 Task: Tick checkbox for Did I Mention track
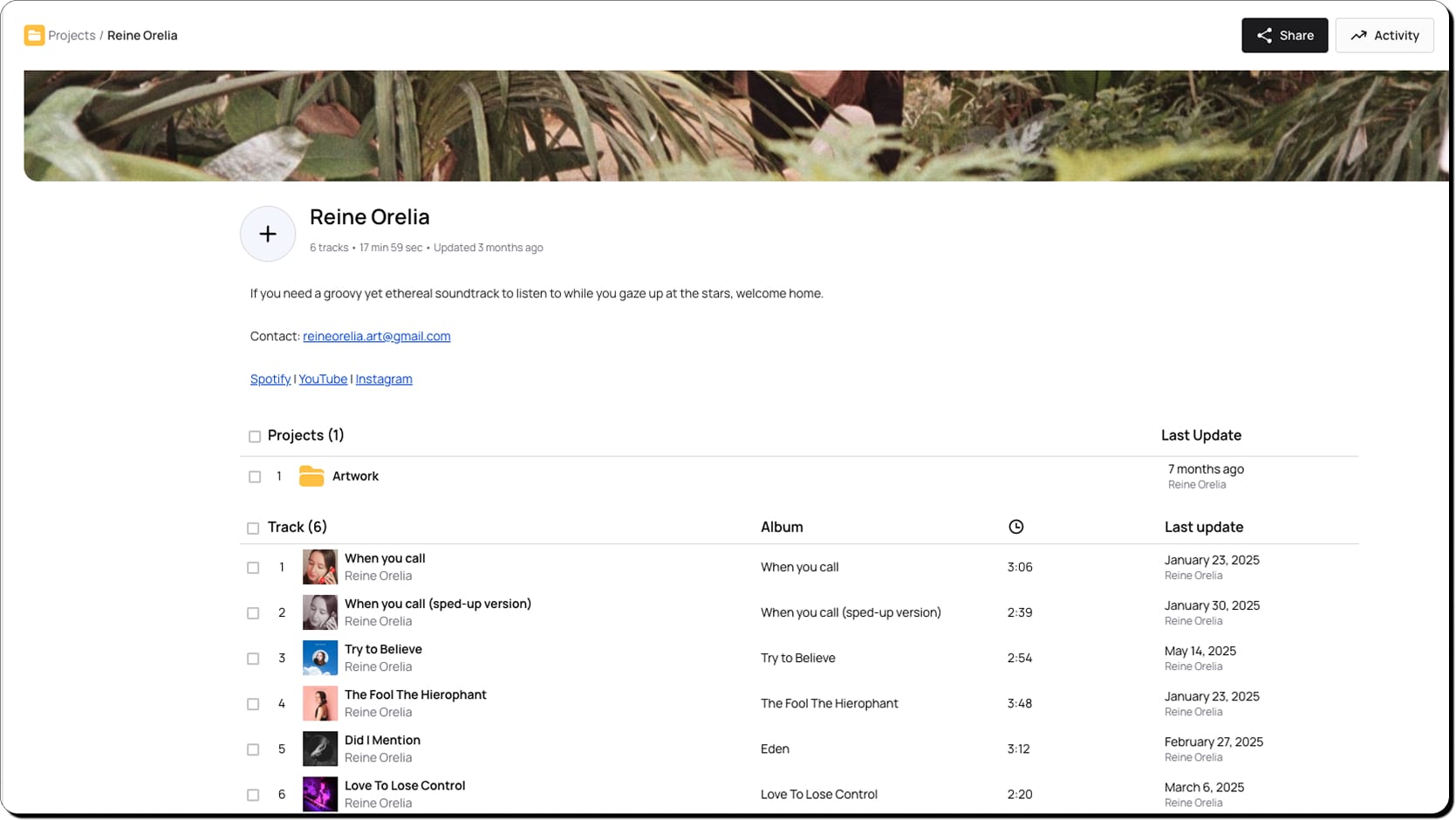(253, 749)
